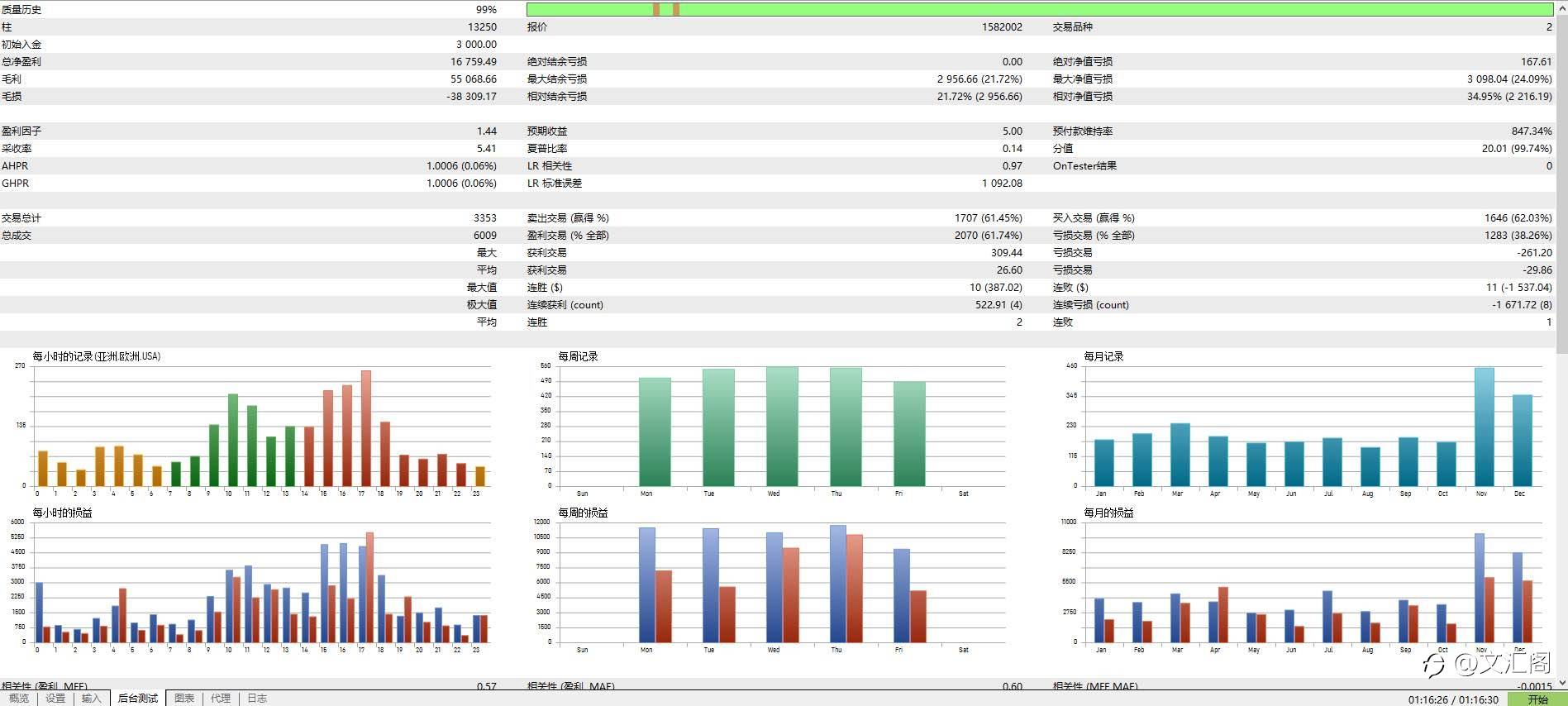1568x706 pixels.
Task: Click the 最大亏损交易 value -261.20
Action: [1535, 253]
